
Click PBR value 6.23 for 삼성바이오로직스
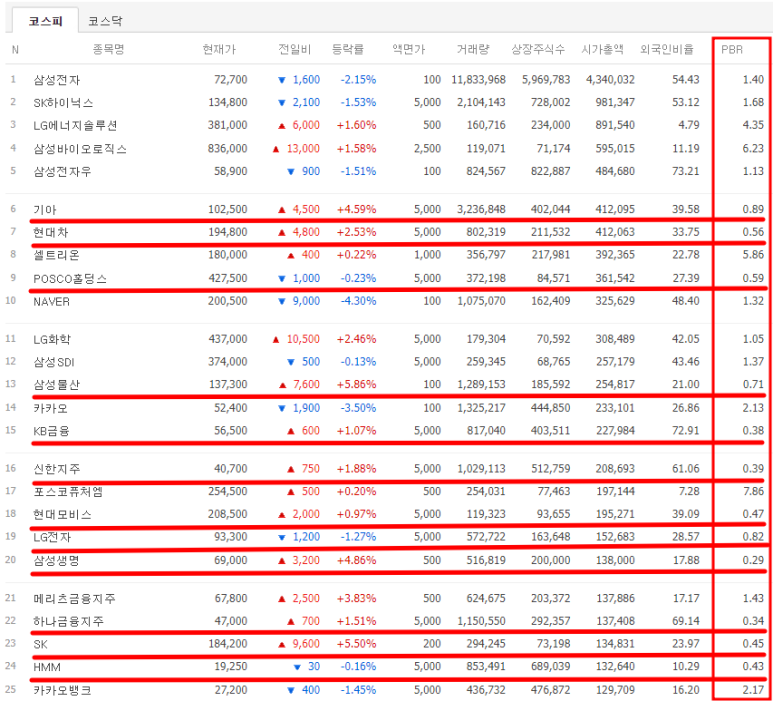click(753, 148)
